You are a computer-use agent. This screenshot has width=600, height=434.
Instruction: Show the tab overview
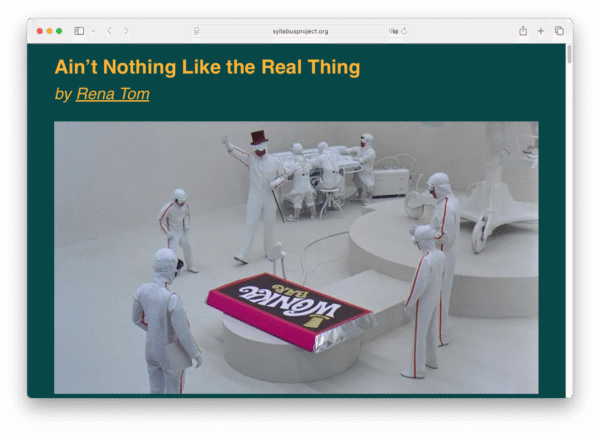point(559,31)
